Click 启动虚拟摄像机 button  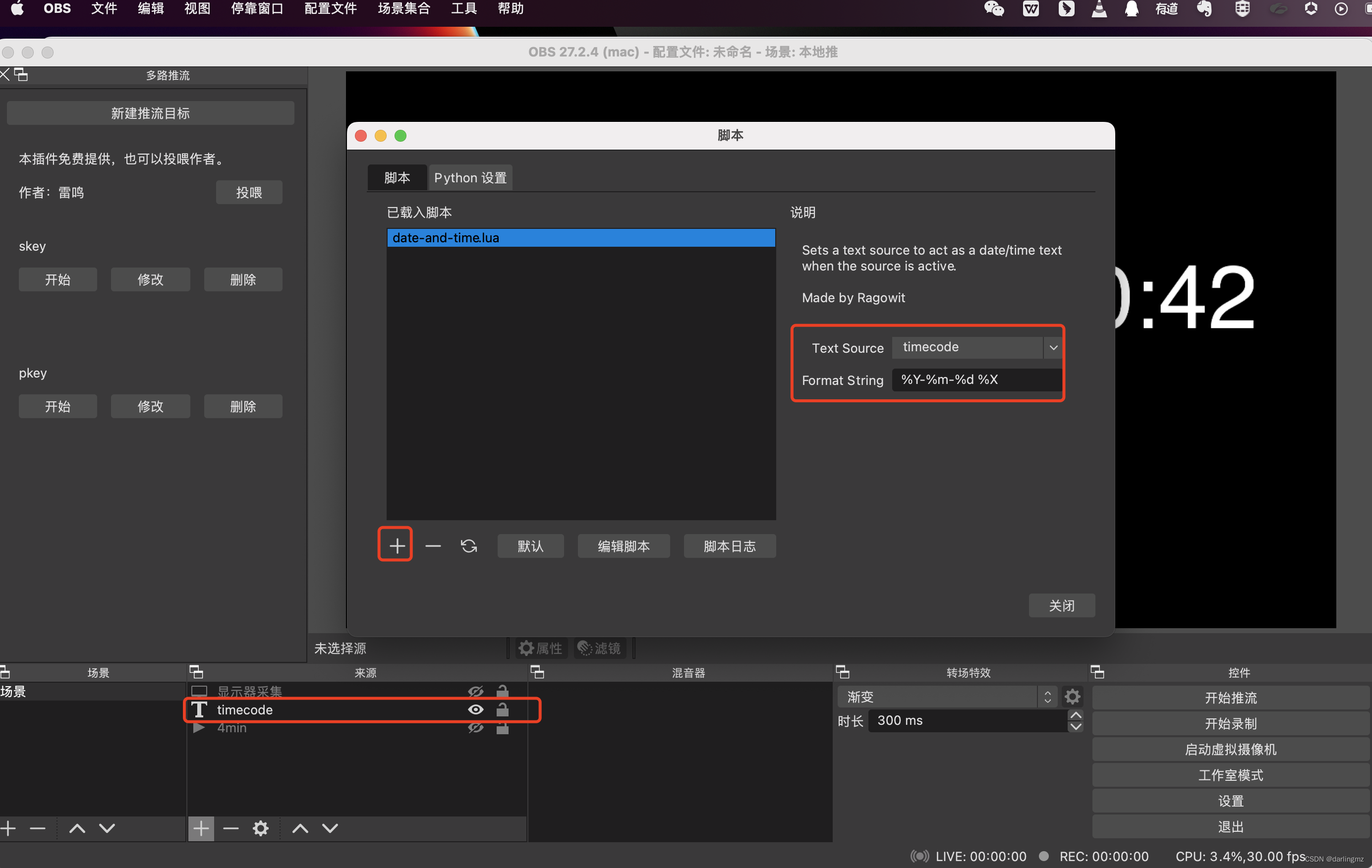click(x=1231, y=749)
